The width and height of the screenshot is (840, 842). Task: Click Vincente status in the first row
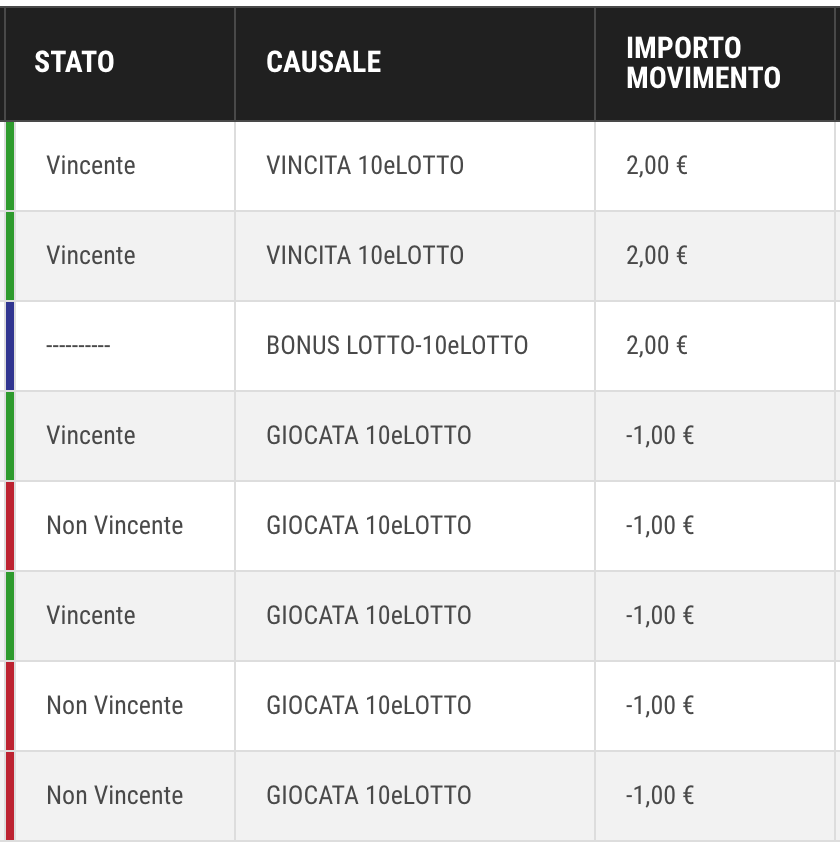coord(91,165)
